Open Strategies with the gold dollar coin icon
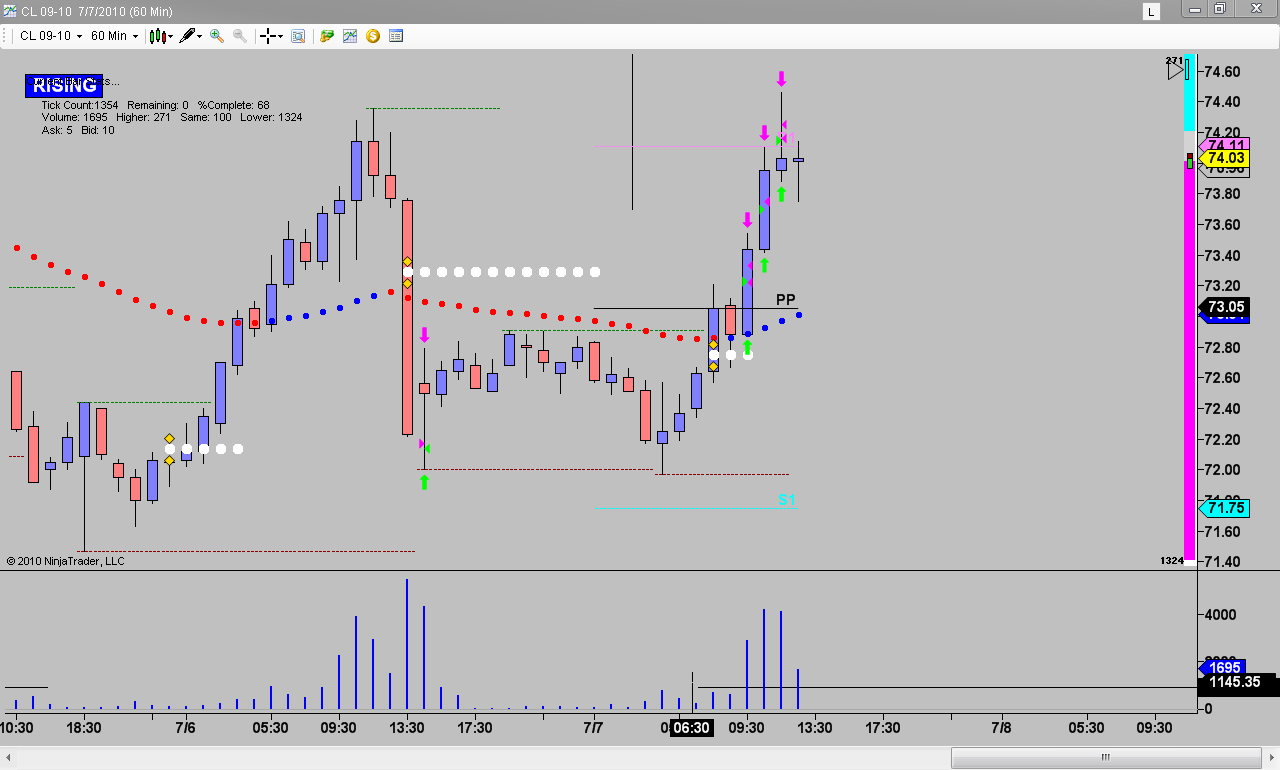The height and width of the screenshot is (770, 1280). [x=373, y=36]
